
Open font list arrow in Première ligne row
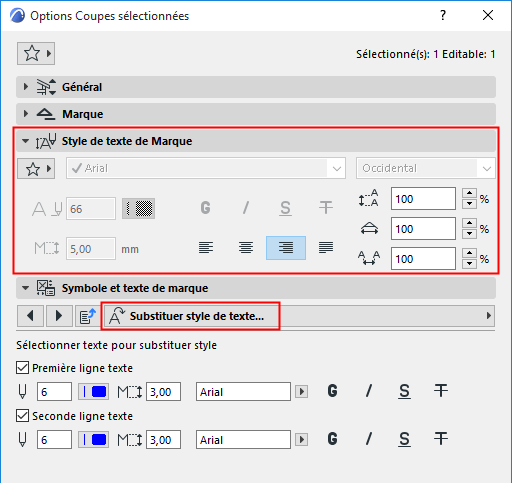pyautogui.click(x=302, y=391)
